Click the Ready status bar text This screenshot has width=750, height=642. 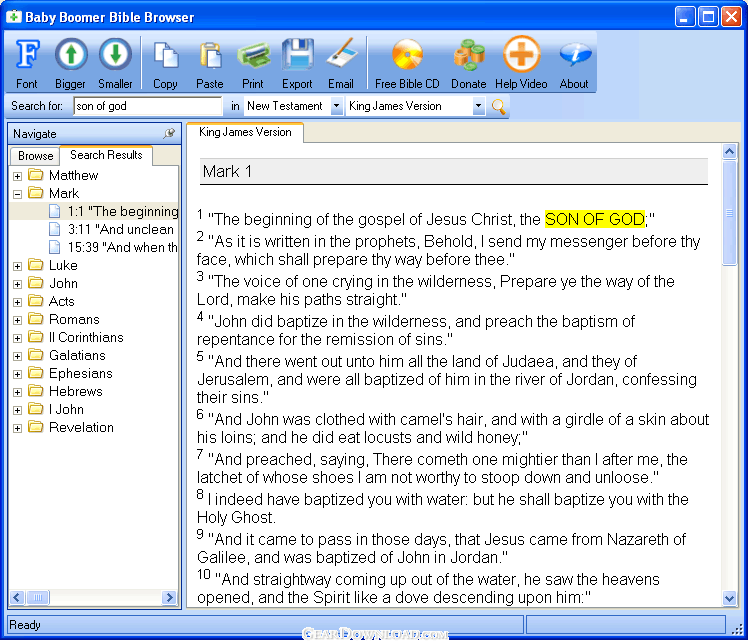point(25,625)
